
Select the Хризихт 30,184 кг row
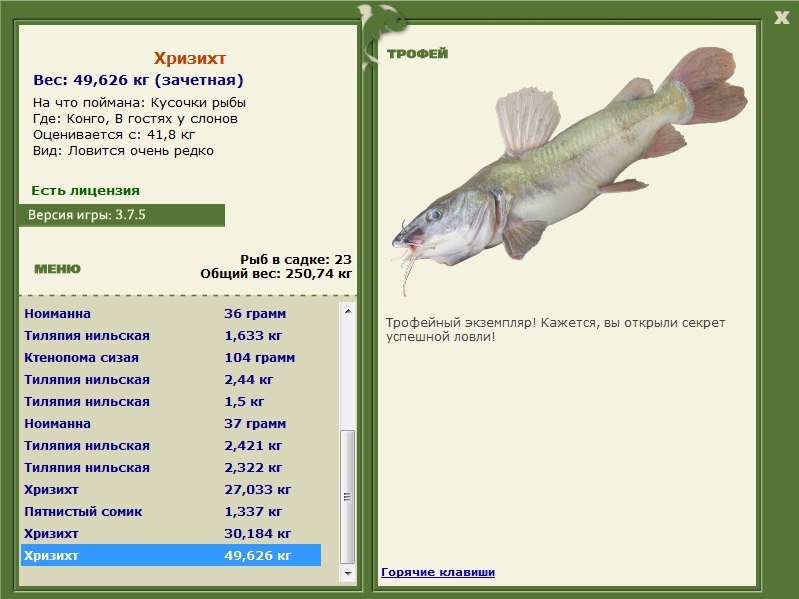tap(171, 533)
